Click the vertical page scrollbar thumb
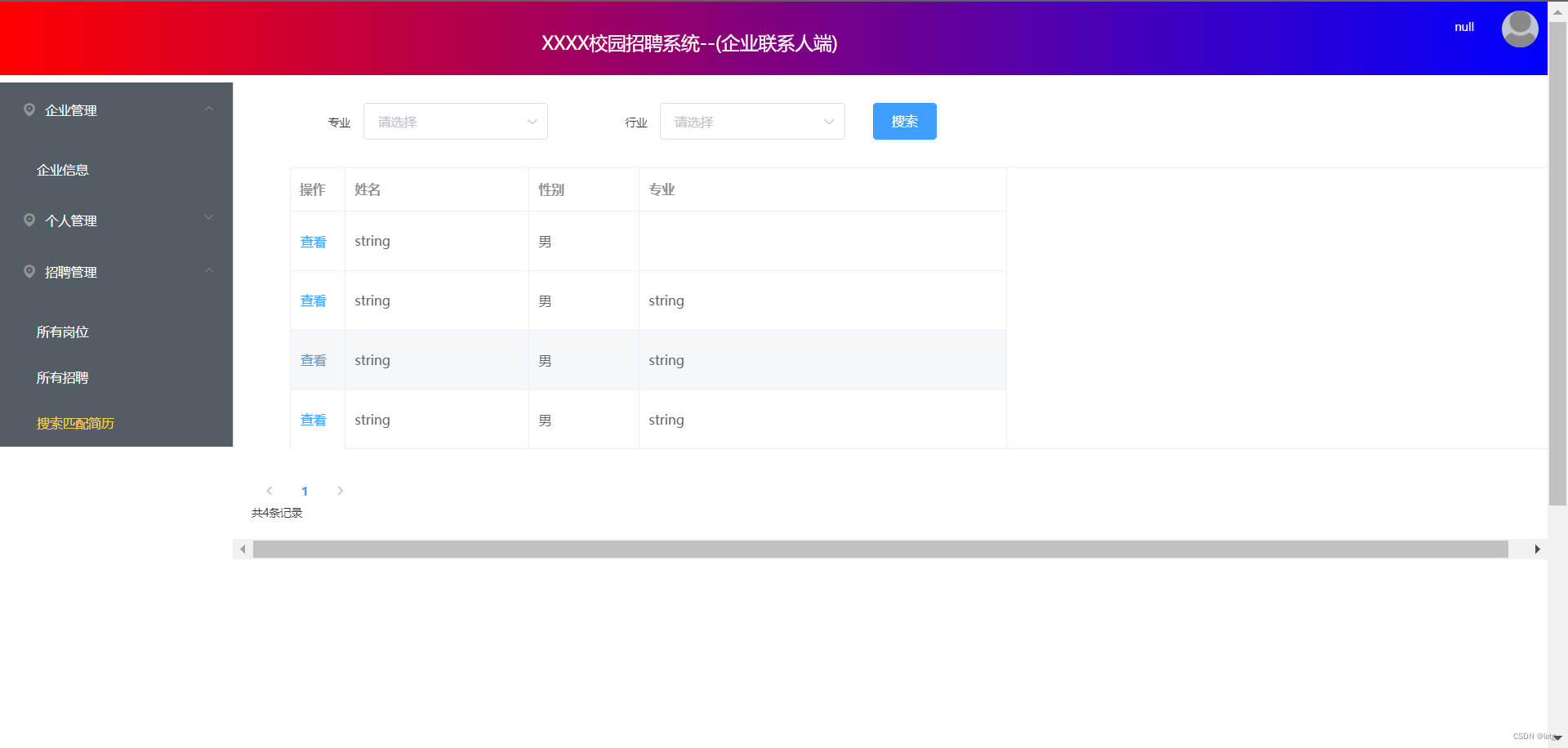 click(1557, 264)
